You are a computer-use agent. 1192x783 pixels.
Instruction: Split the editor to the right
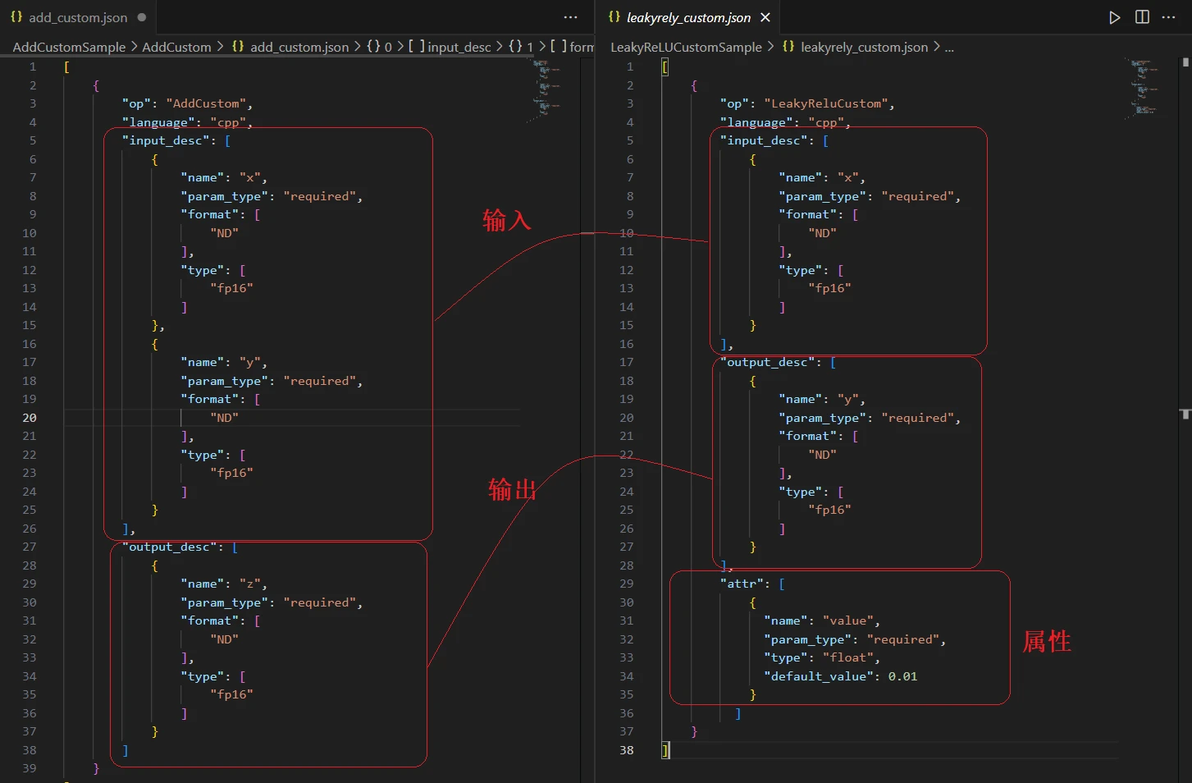(x=1142, y=17)
